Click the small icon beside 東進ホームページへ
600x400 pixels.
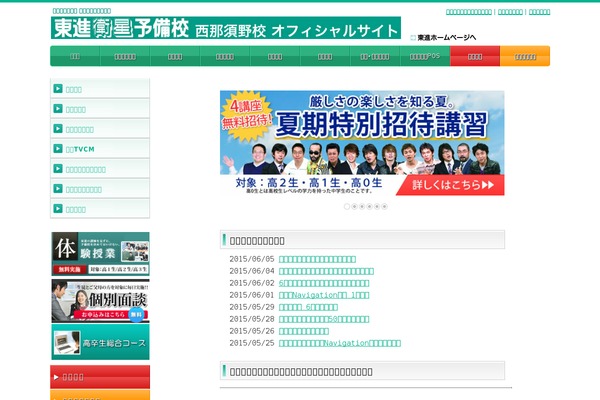[x=413, y=38]
